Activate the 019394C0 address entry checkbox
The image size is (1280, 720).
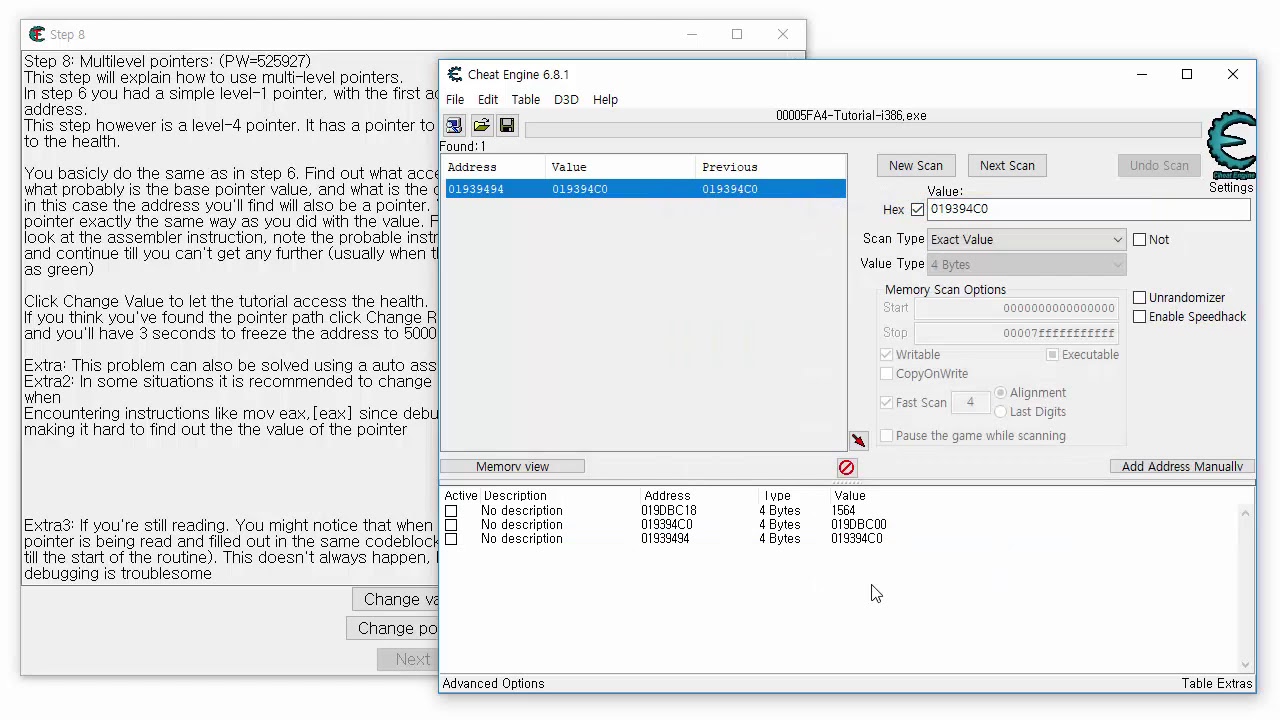click(x=451, y=524)
